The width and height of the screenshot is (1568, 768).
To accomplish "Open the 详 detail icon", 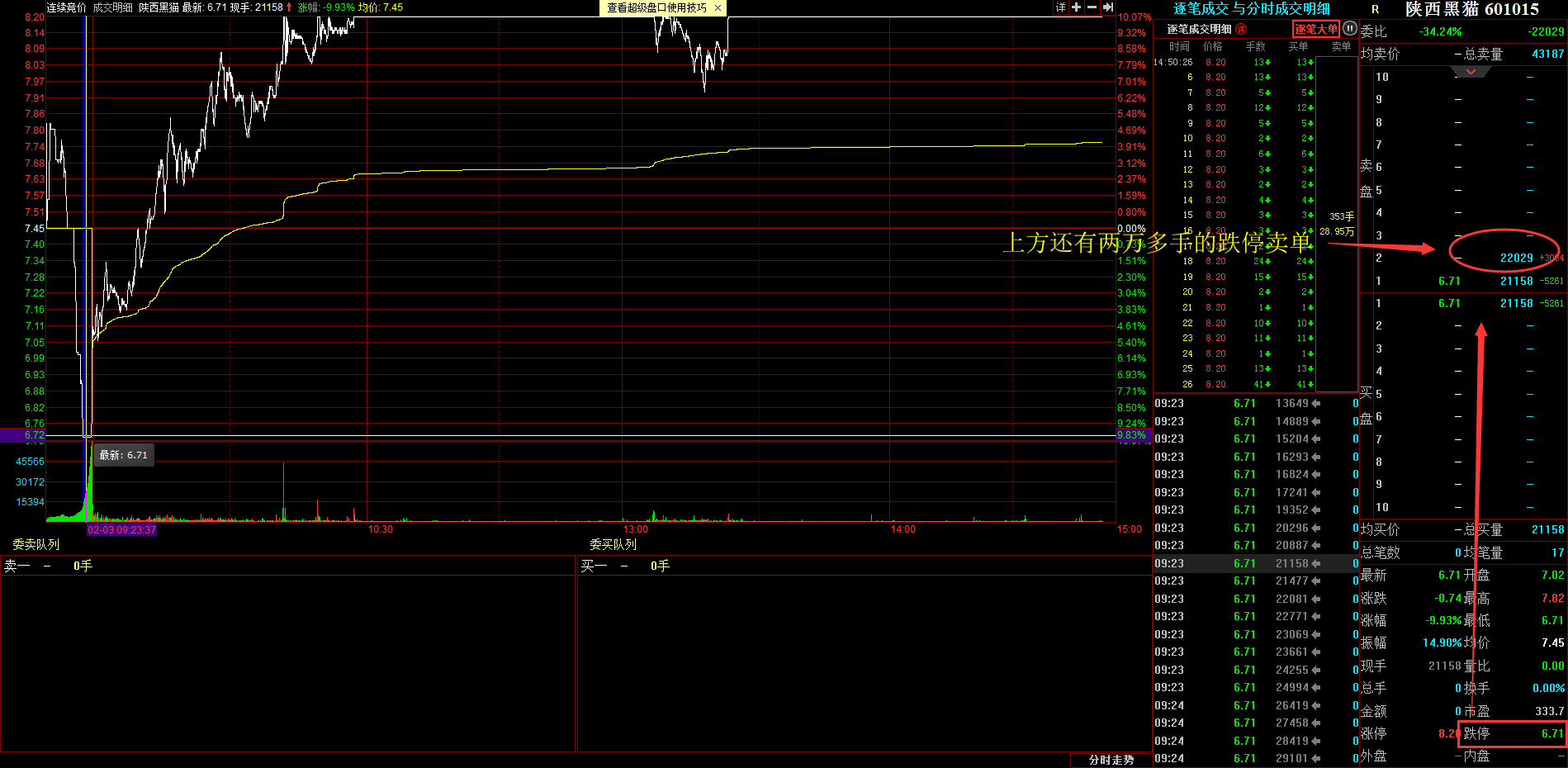I will tap(1061, 7).
